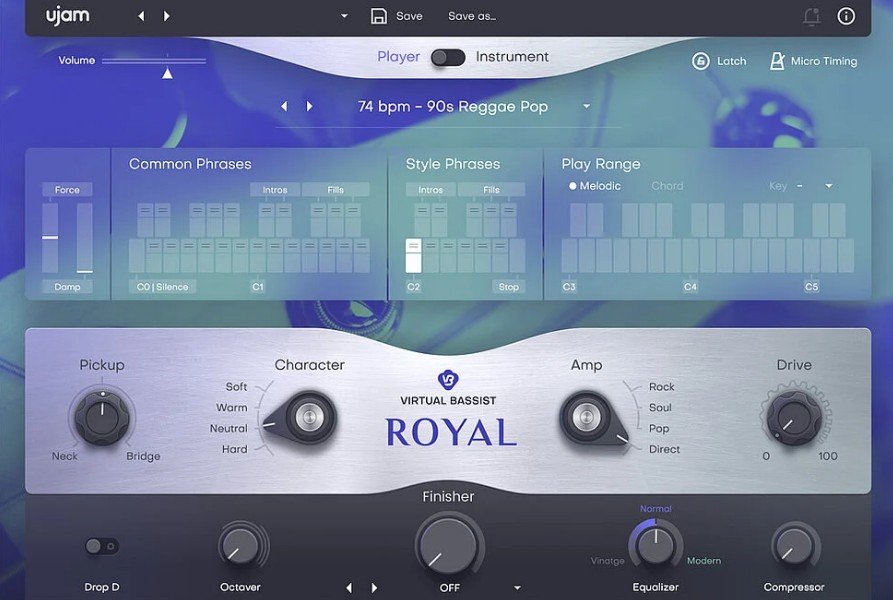The width and height of the screenshot is (893, 600).
Task: Click Save as… button
Action: (x=472, y=17)
